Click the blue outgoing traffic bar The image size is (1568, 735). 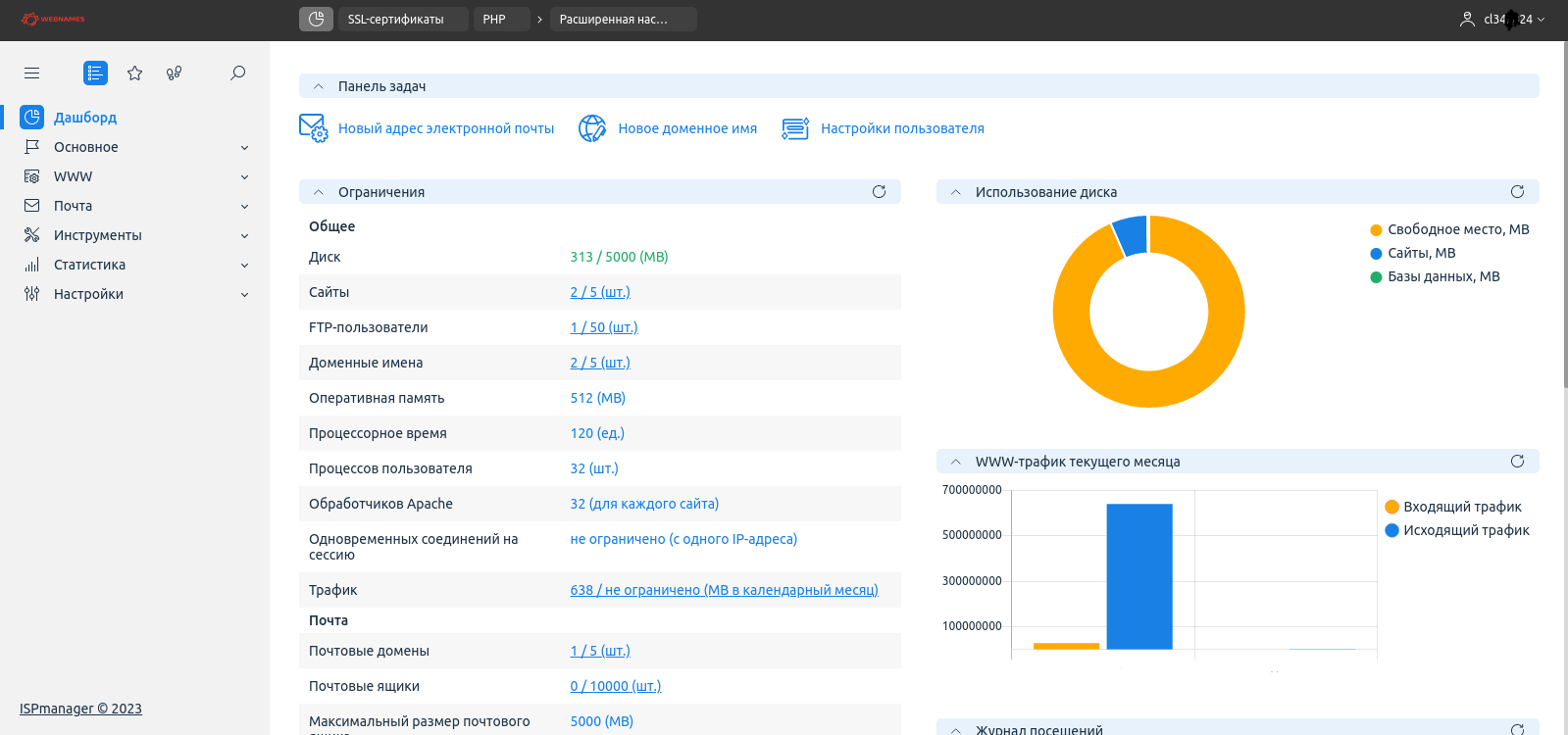click(1139, 576)
